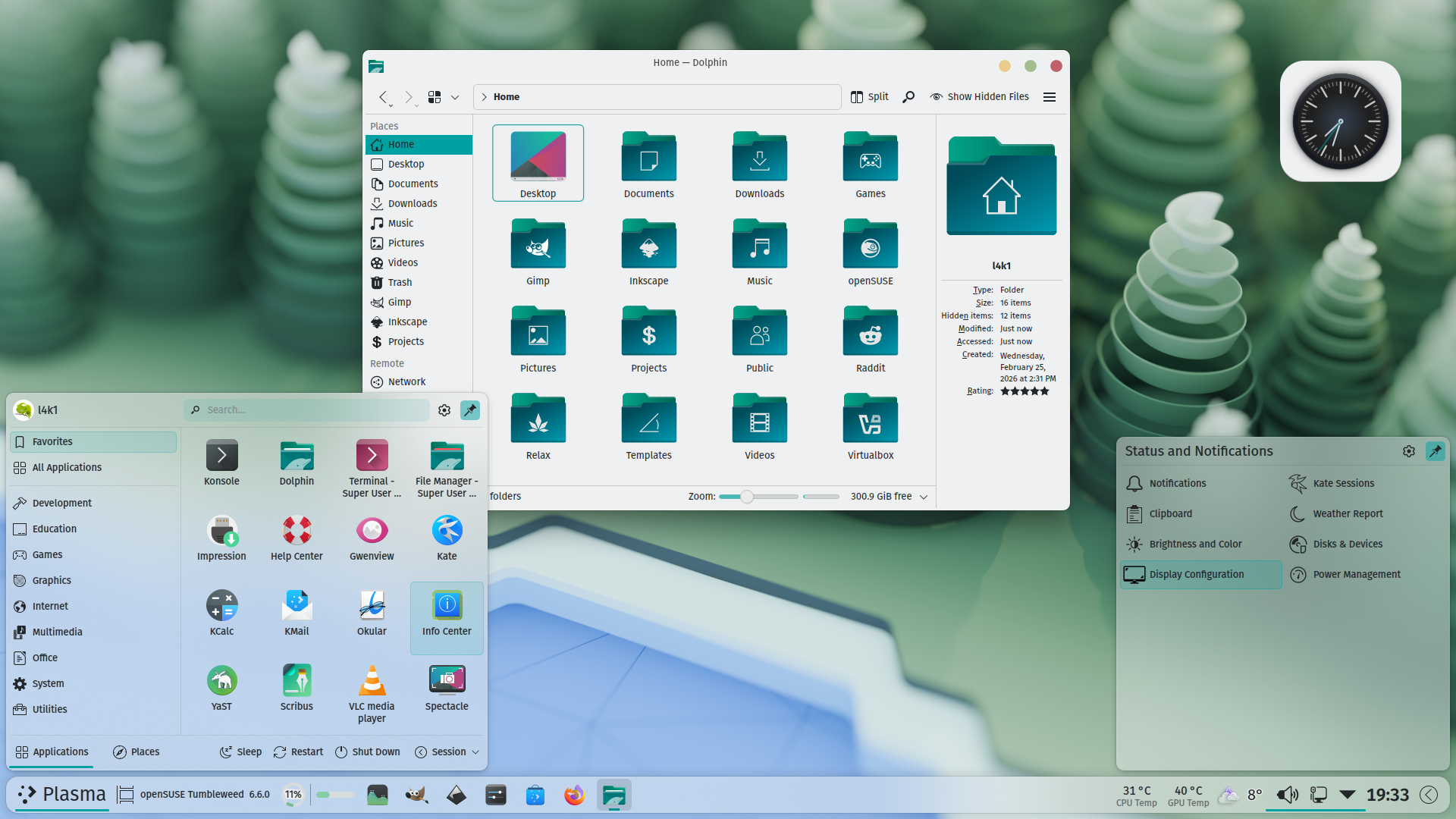Viewport: 1456px width, 819px height.
Task: Launch Scribus from the favorites
Action: tap(297, 688)
